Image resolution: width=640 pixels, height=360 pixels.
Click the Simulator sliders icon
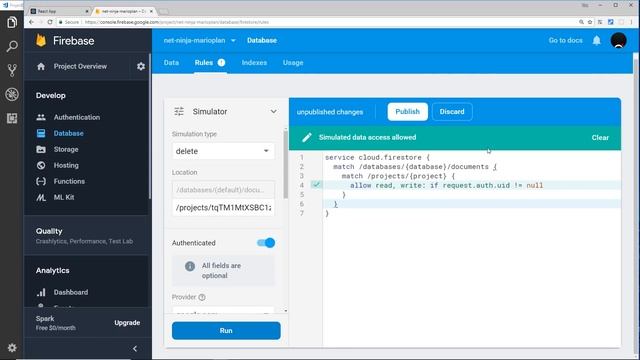(179, 111)
